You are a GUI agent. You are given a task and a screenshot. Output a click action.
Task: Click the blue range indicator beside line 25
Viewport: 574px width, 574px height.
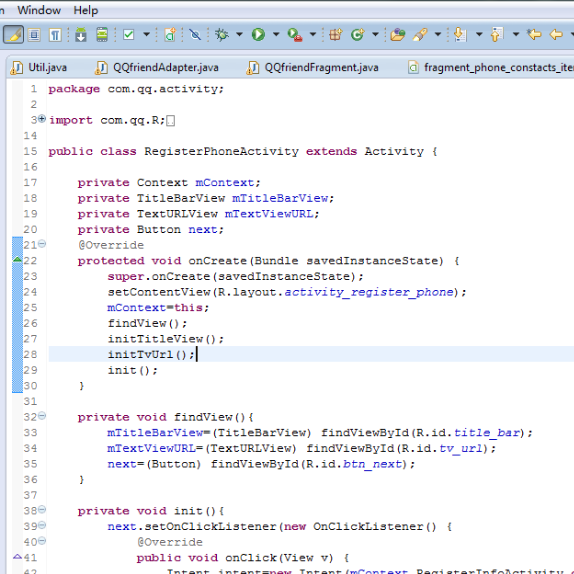[x=17, y=308]
